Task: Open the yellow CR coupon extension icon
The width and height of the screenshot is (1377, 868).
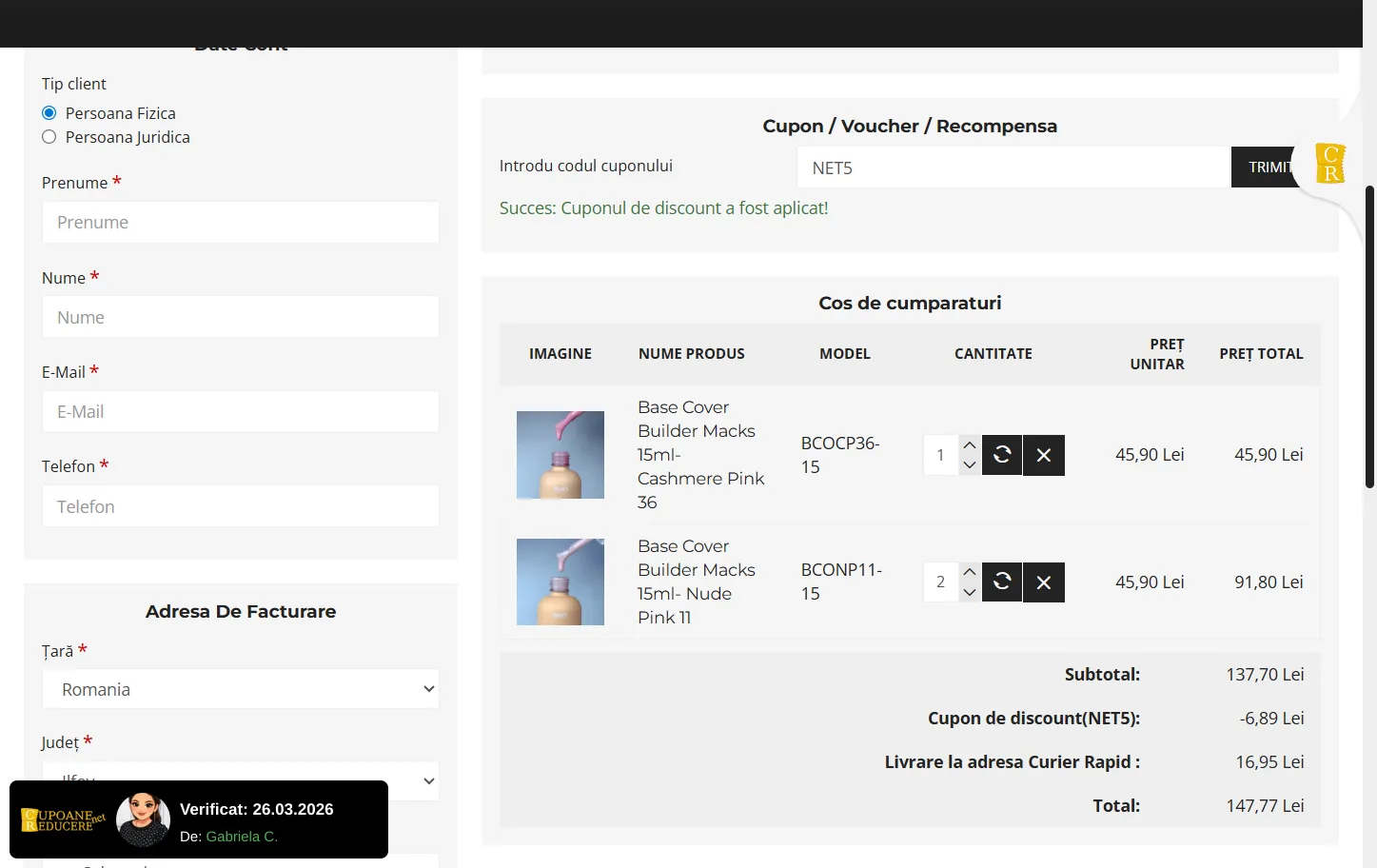Action: coord(1329,163)
